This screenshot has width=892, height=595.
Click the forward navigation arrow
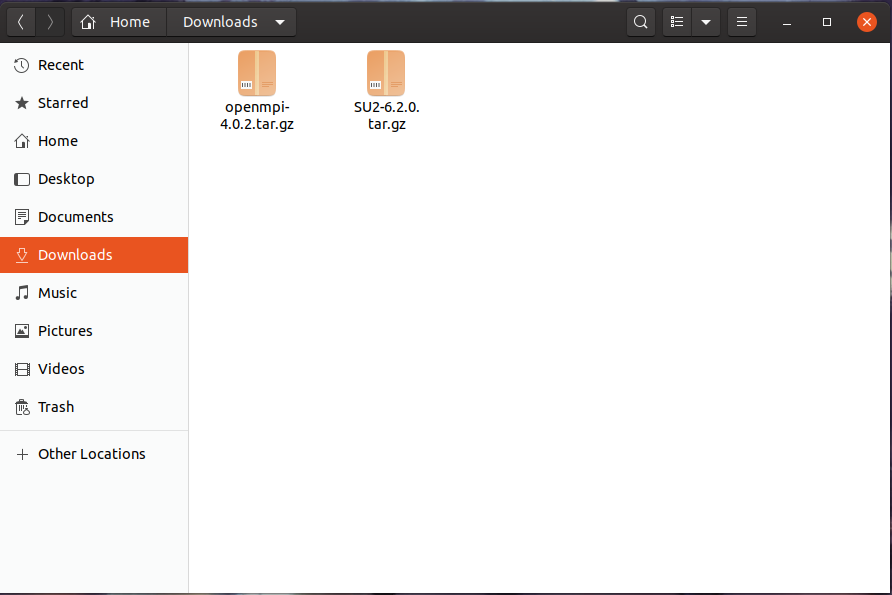48,21
